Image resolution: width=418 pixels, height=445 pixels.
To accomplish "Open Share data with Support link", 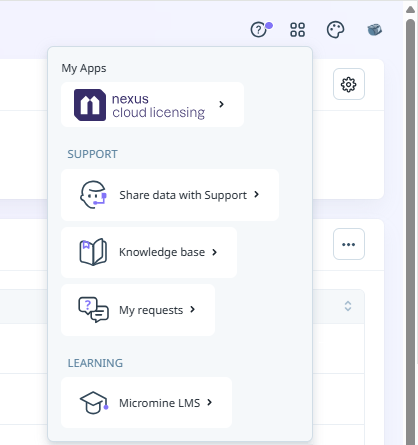I will click(170, 195).
